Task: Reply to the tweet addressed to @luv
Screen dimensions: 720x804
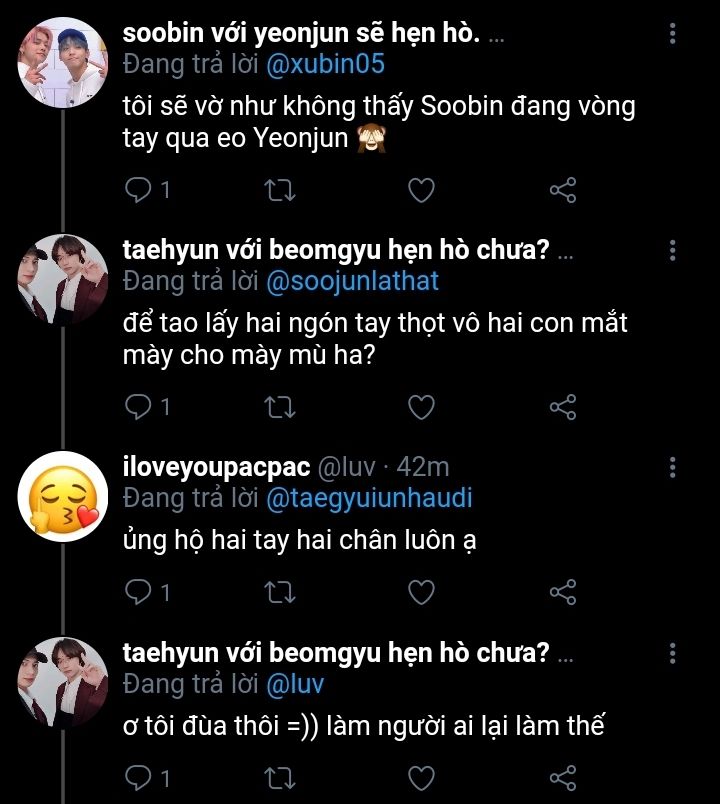Action: tap(139, 778)
